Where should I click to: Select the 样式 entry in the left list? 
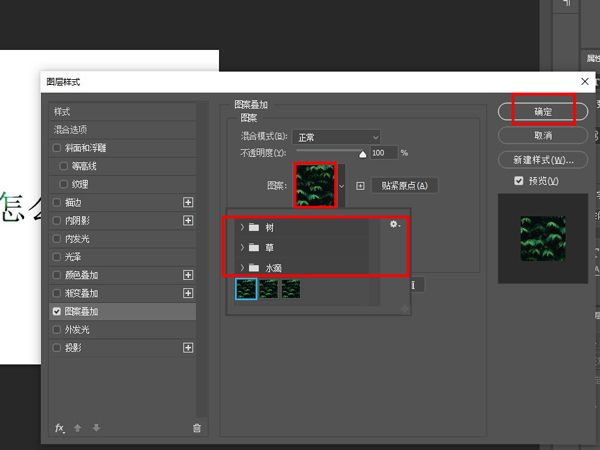click(x=63, y=111)
